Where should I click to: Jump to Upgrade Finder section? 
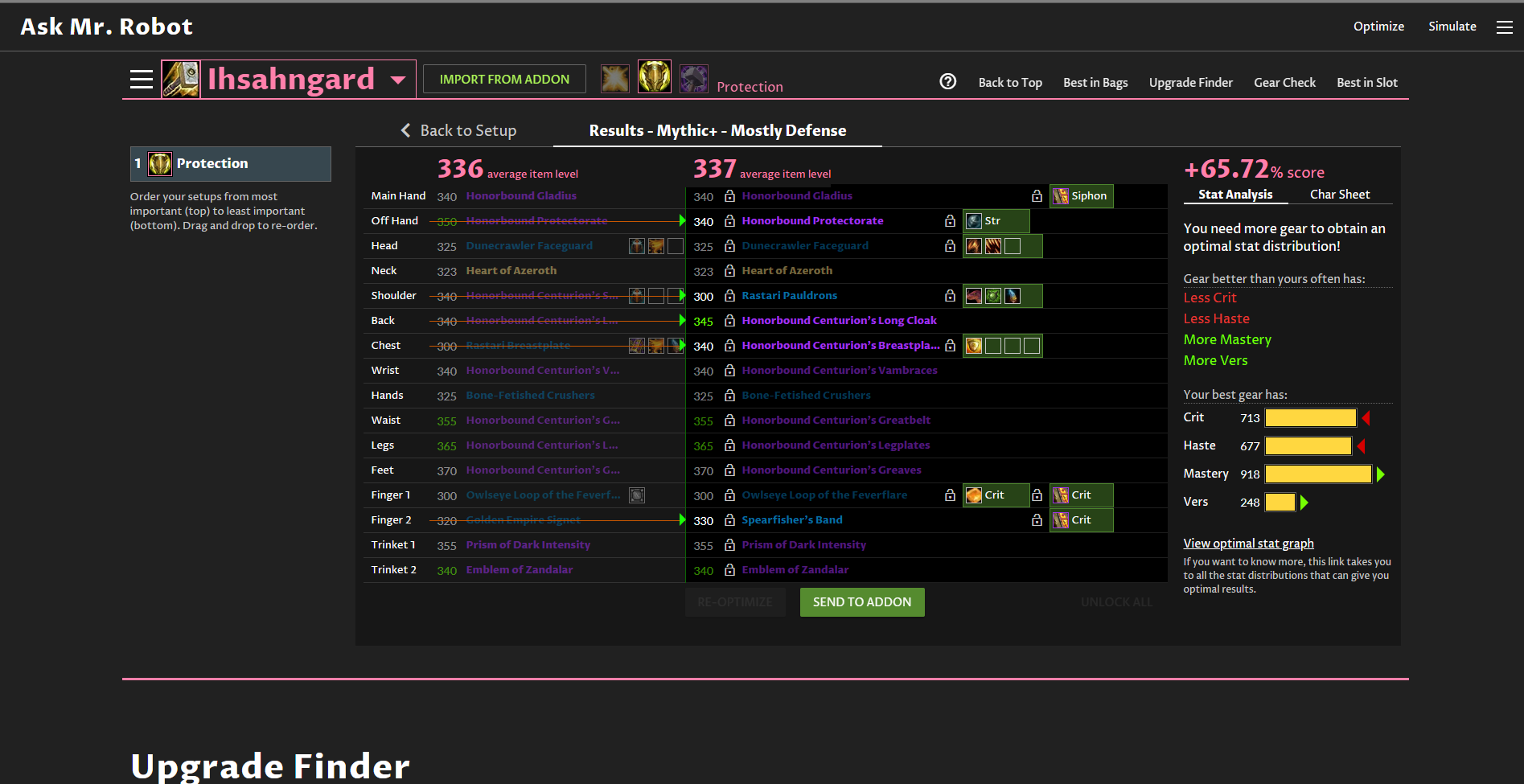pyautogui.click(x=1190, y=83)
